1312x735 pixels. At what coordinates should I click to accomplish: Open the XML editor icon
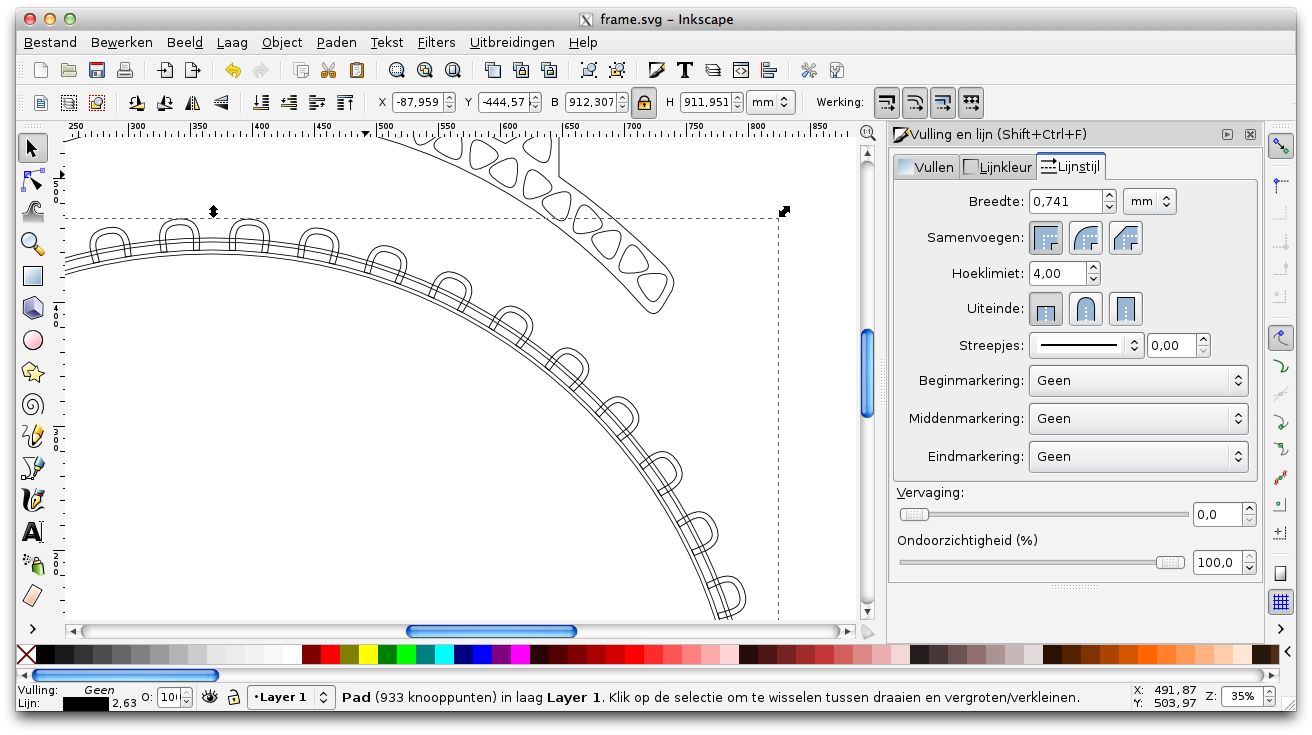pos(741,70)
